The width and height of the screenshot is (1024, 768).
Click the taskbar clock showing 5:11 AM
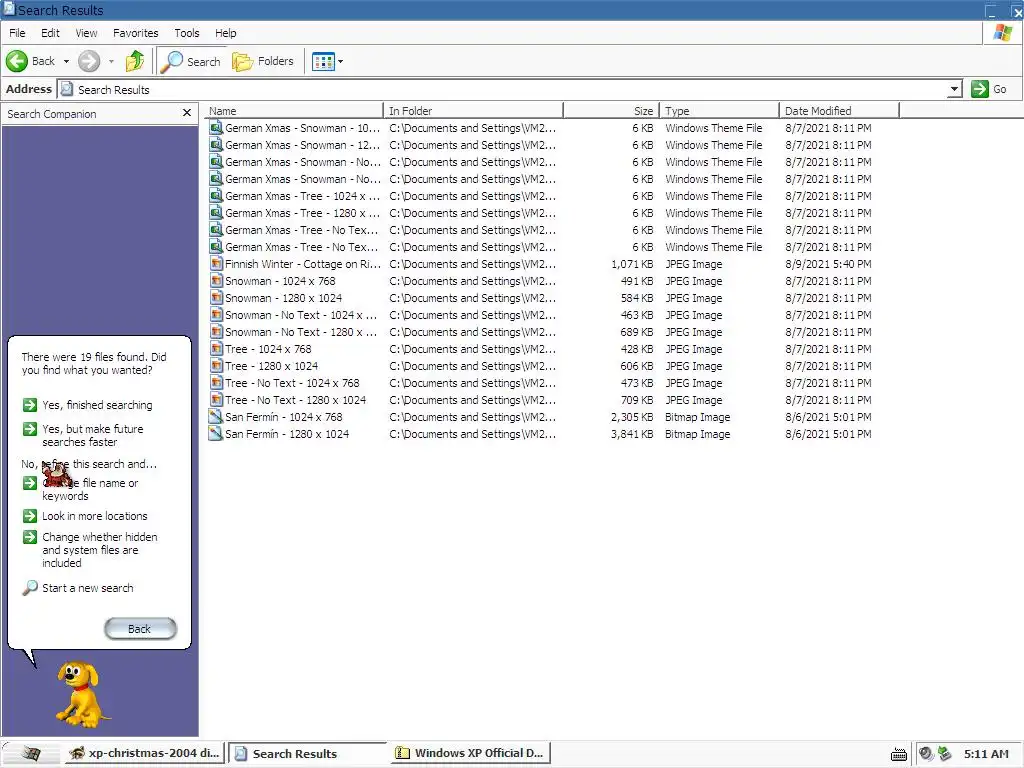coord(986,754)
